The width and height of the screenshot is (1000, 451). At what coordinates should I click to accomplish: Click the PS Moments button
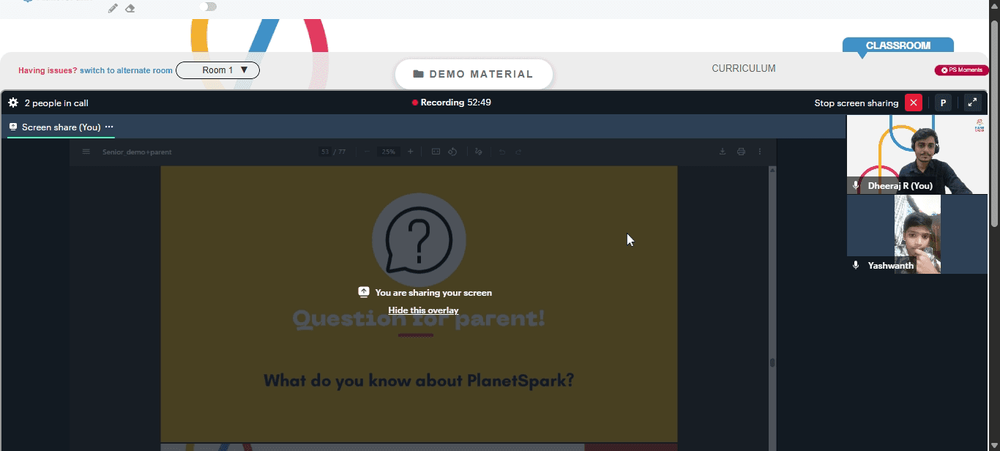[961, 70]
